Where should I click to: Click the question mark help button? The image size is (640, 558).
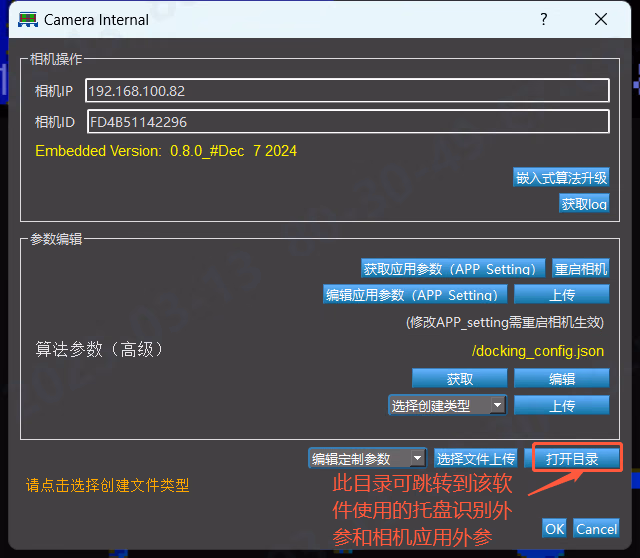[543, 19]
